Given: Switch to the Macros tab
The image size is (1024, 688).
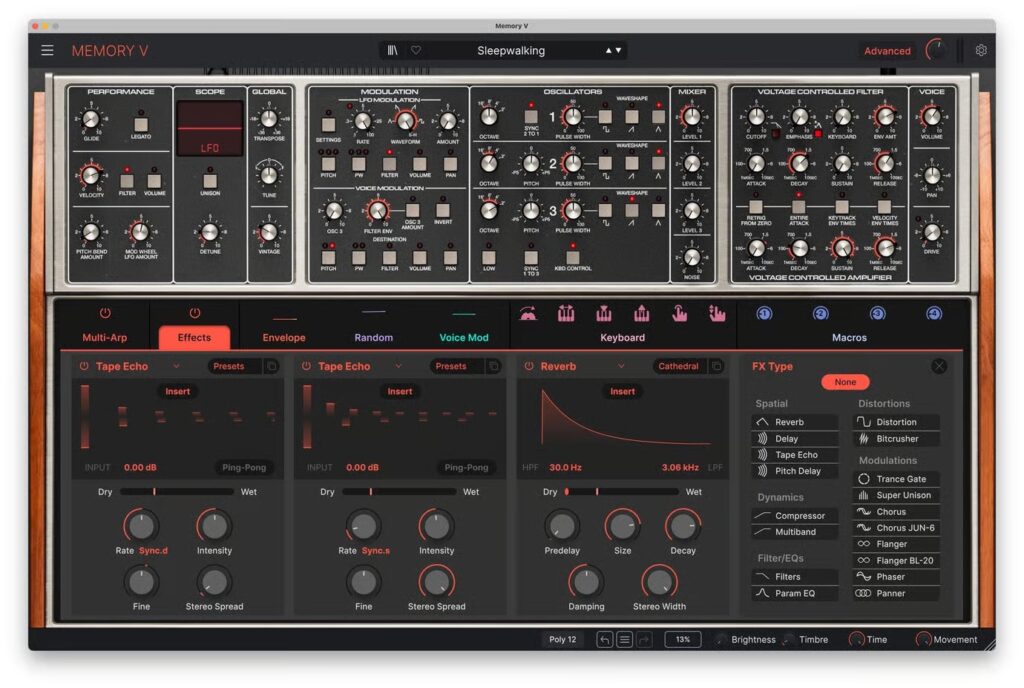Looking at the screenshot, I should coord(849,337).
